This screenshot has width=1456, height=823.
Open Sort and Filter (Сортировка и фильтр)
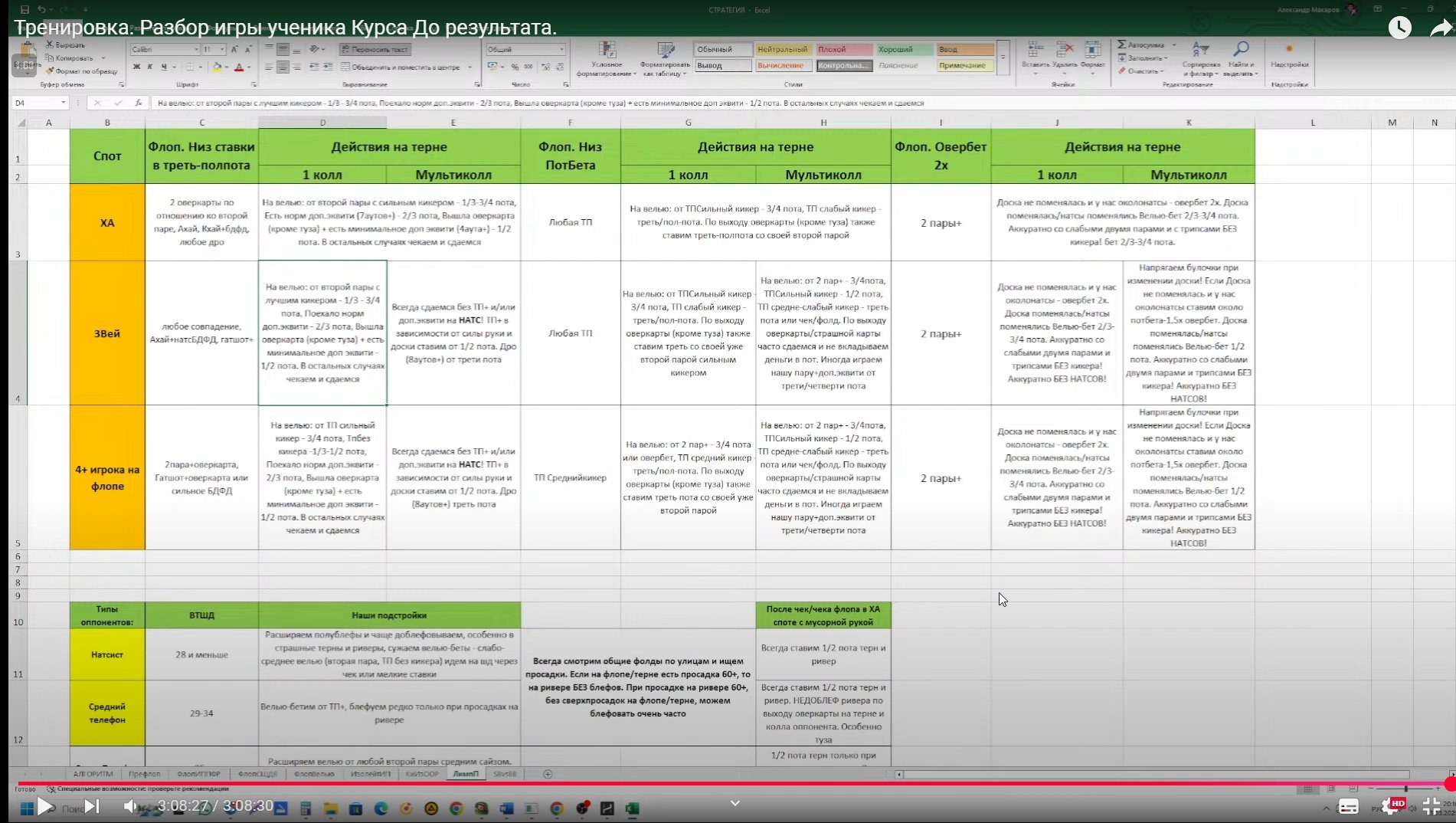coord(1201,60)
